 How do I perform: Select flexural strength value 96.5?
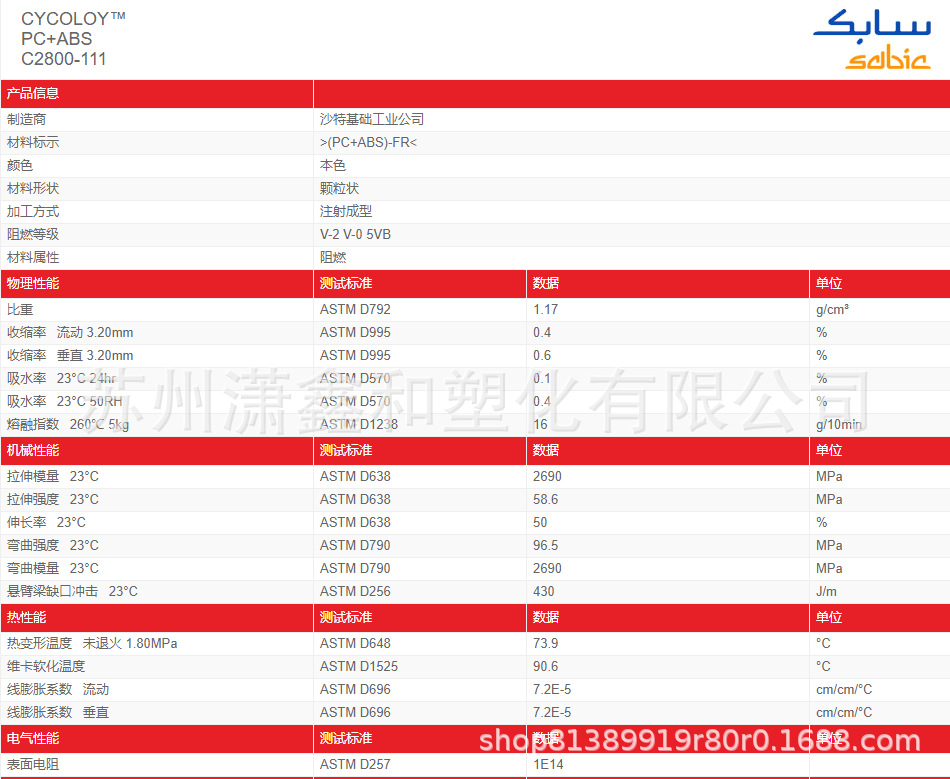[x=545, y=546]
